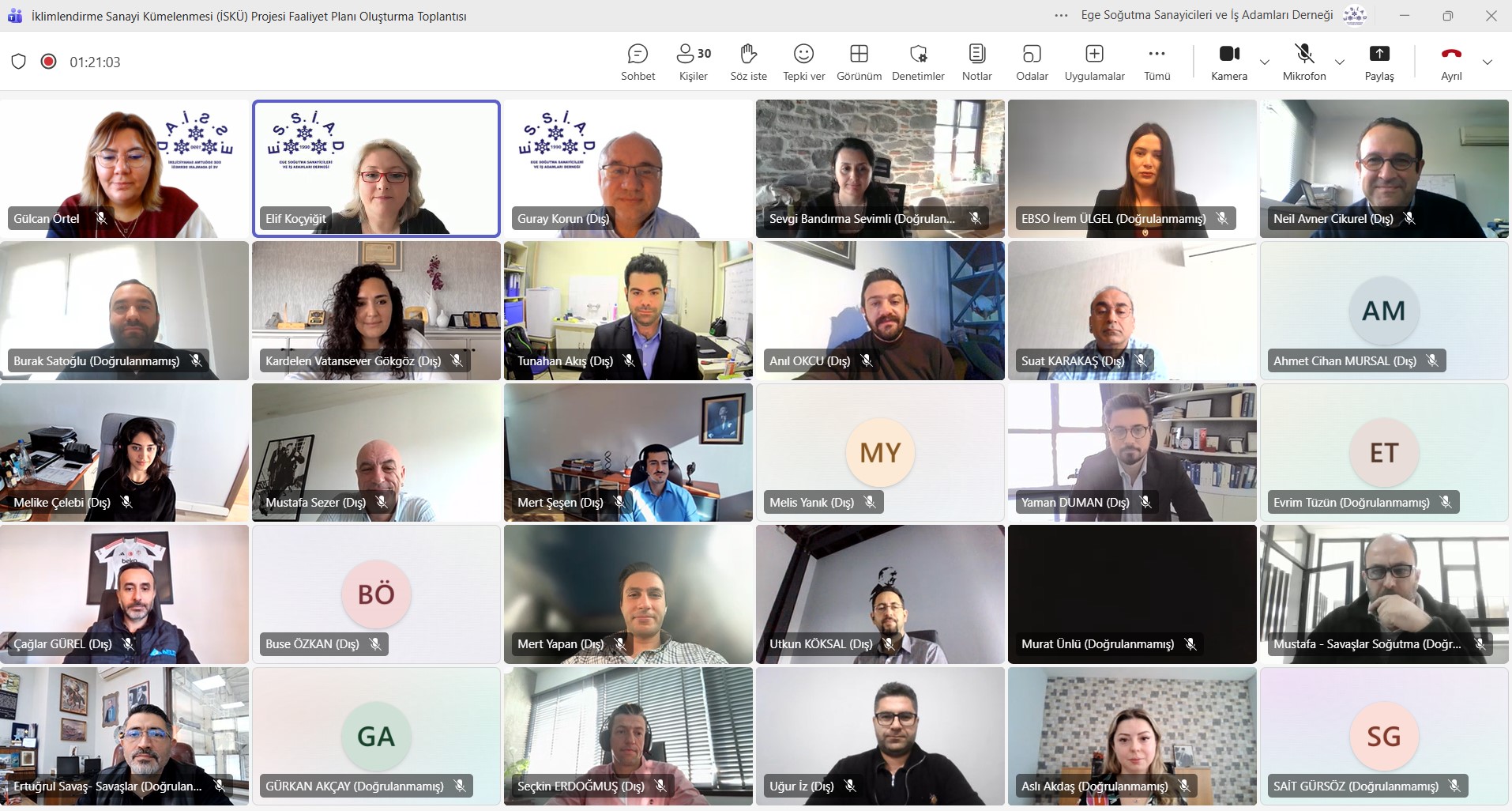
Task: Open the Notlar meeting notes
Action: [976, 62]
